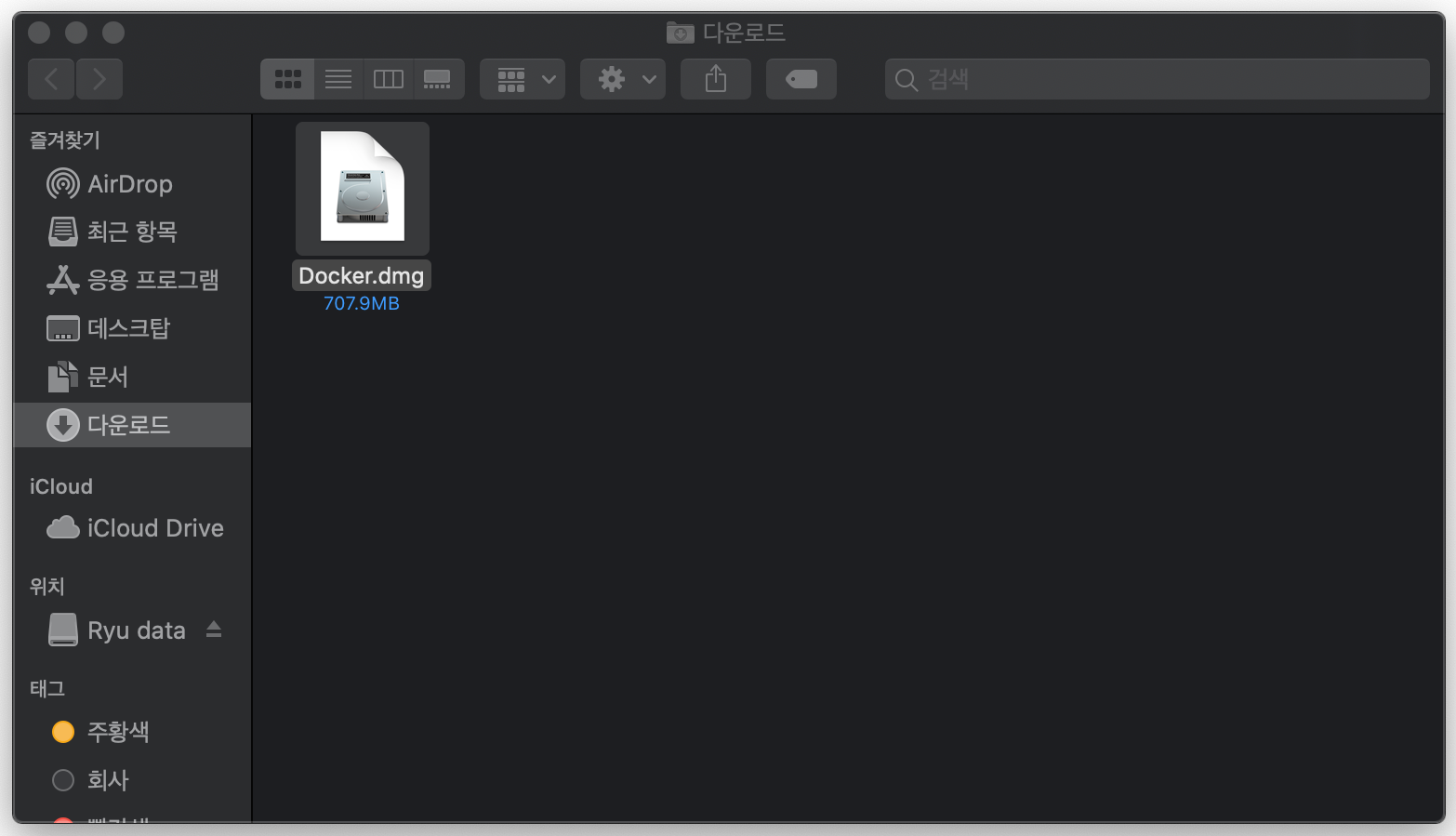Click the 문서 documents icon
The image size is (1456, 836).
pyautogui.click(x=62, y=377)
